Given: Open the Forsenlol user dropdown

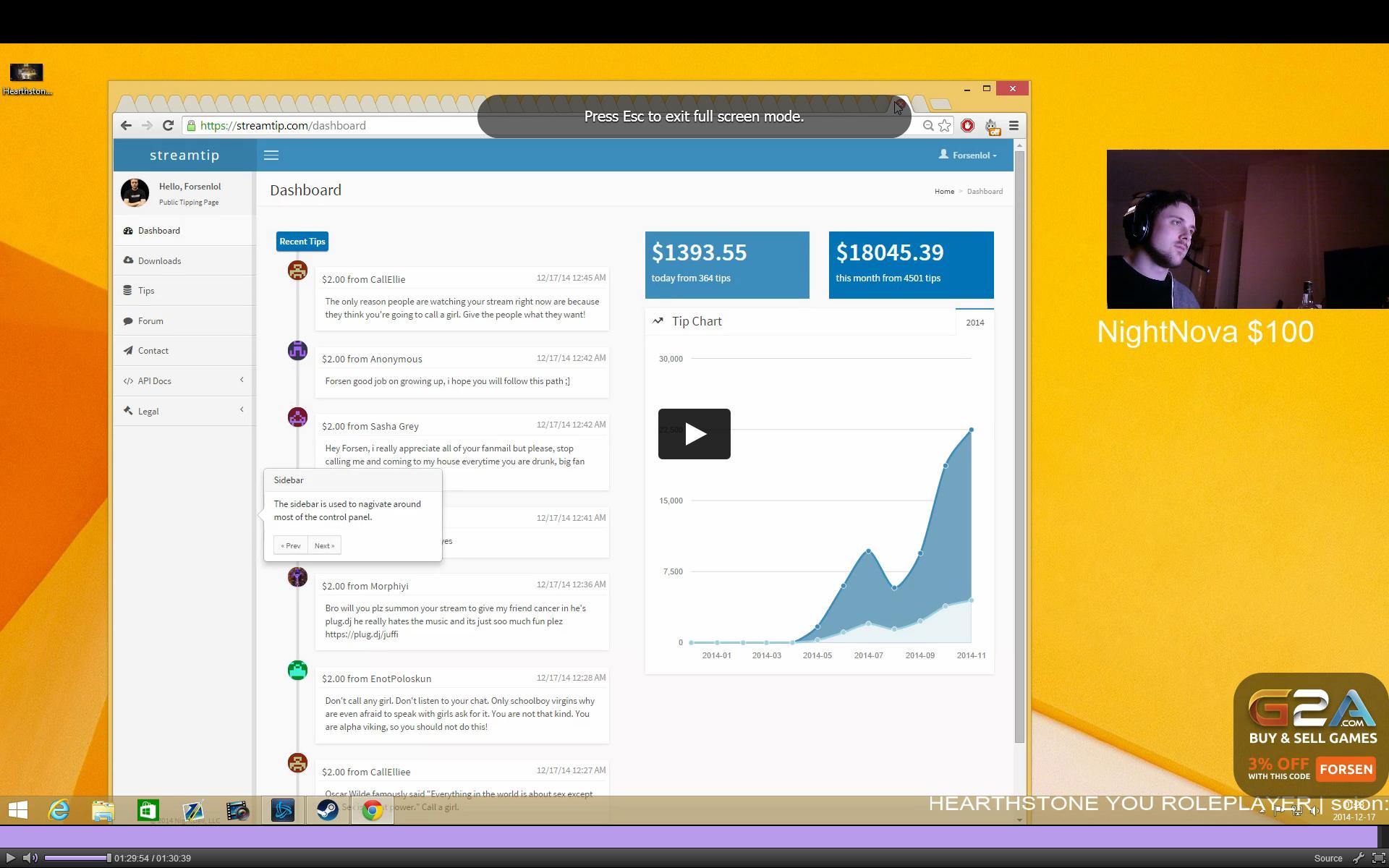Looking at the screenshot, I should tap(968, 155).
